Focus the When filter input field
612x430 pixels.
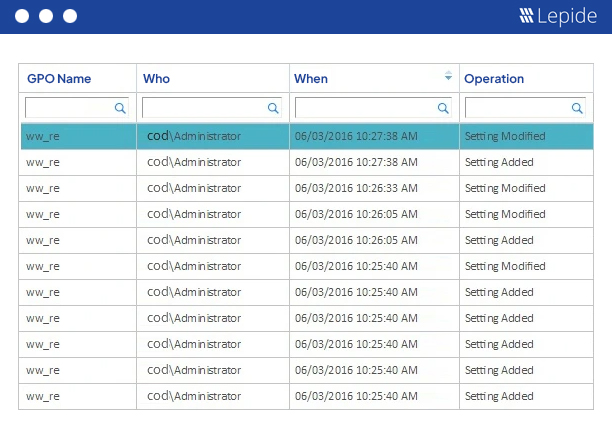tap(374, 108)
